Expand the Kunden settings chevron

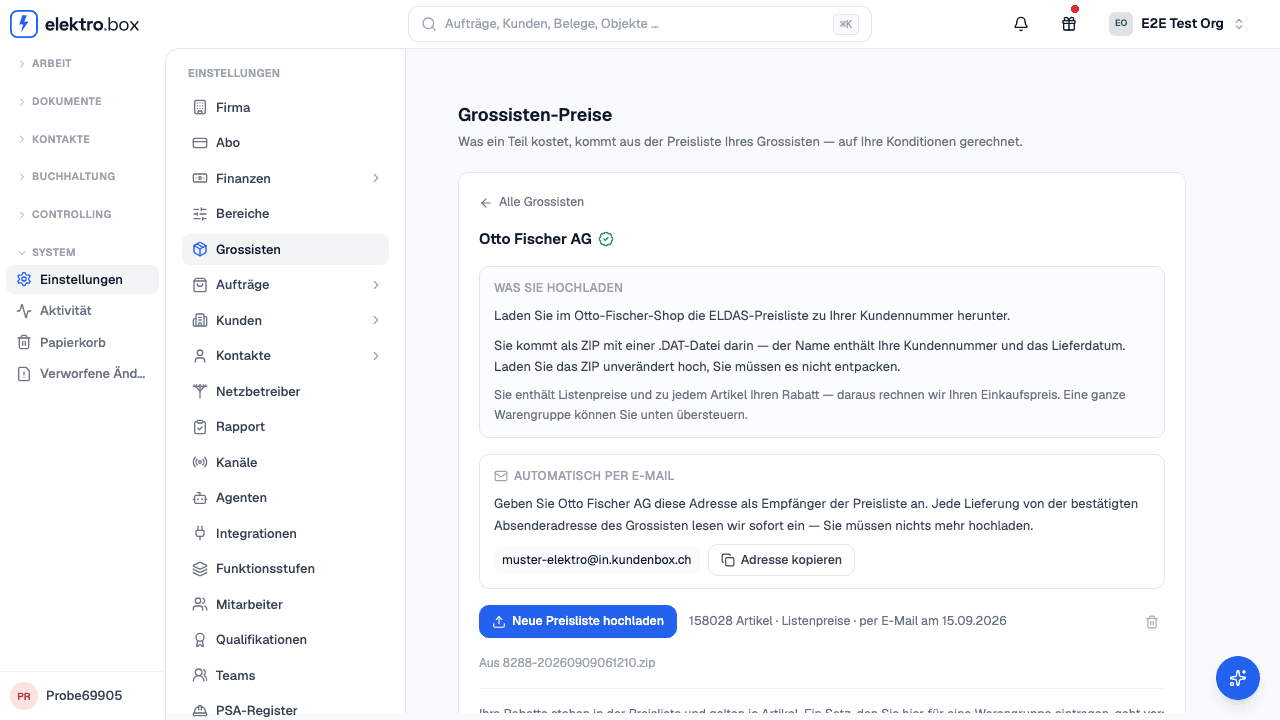tap(376, 320)
